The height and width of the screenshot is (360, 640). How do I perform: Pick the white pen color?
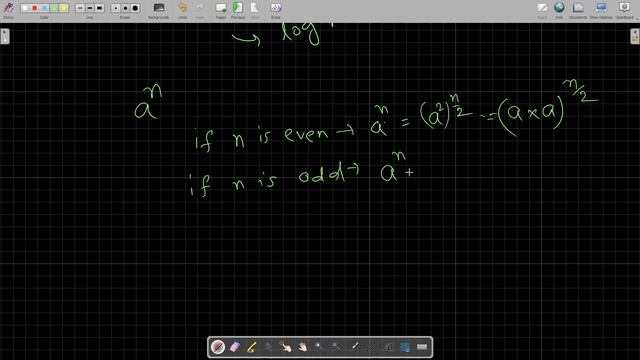click(x=25, y=8)
